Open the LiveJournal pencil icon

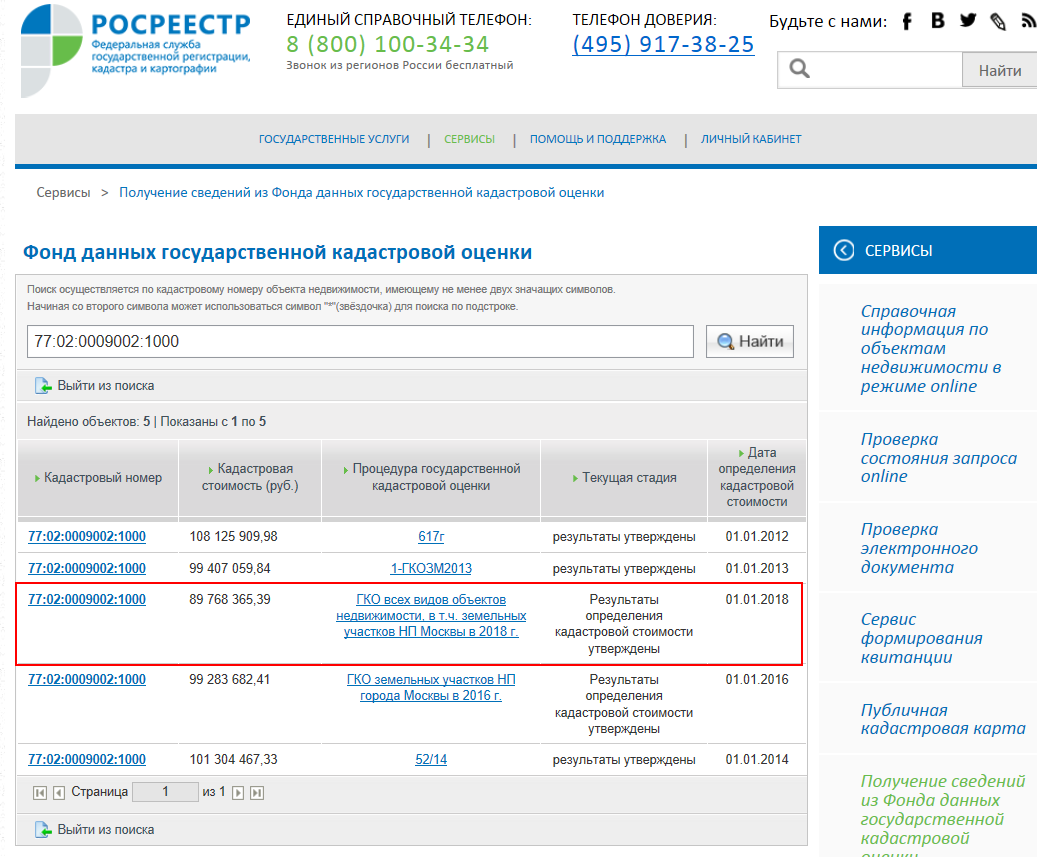[x=998, y=22]
